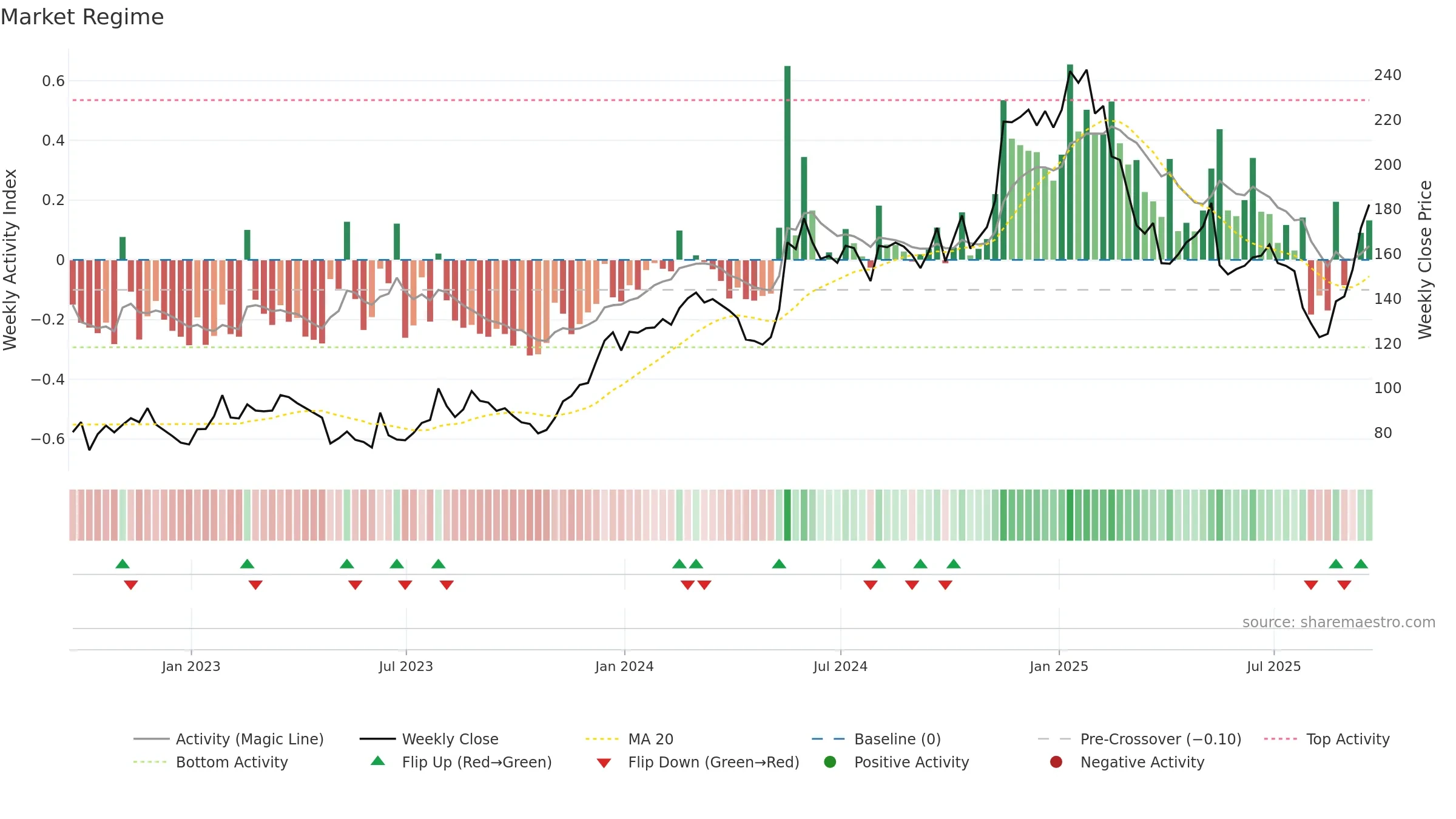This screenshot has height=819, width=1456.
Task: Hide the Top Activity threshold line
Action: tap(1327, 739)
